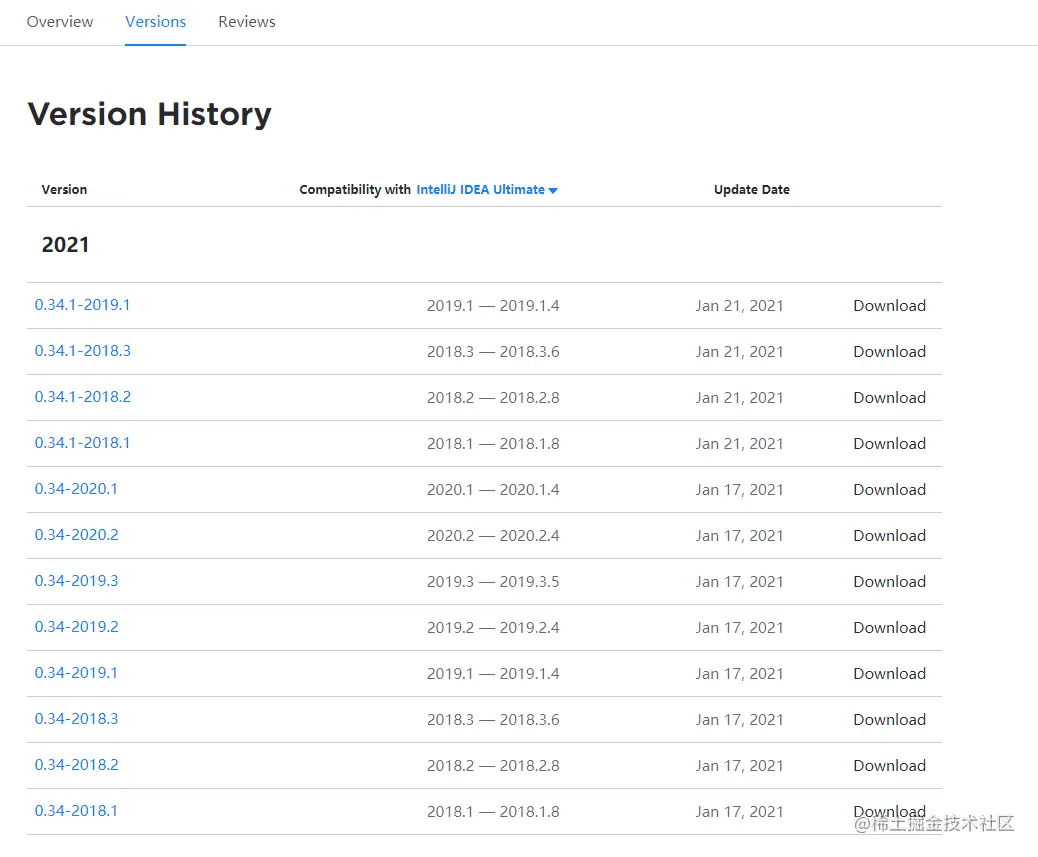Image resolution: width=1038 pixels, height=857 pixels.
Task: Click the Version column header
Action: [x=64, y=189]
